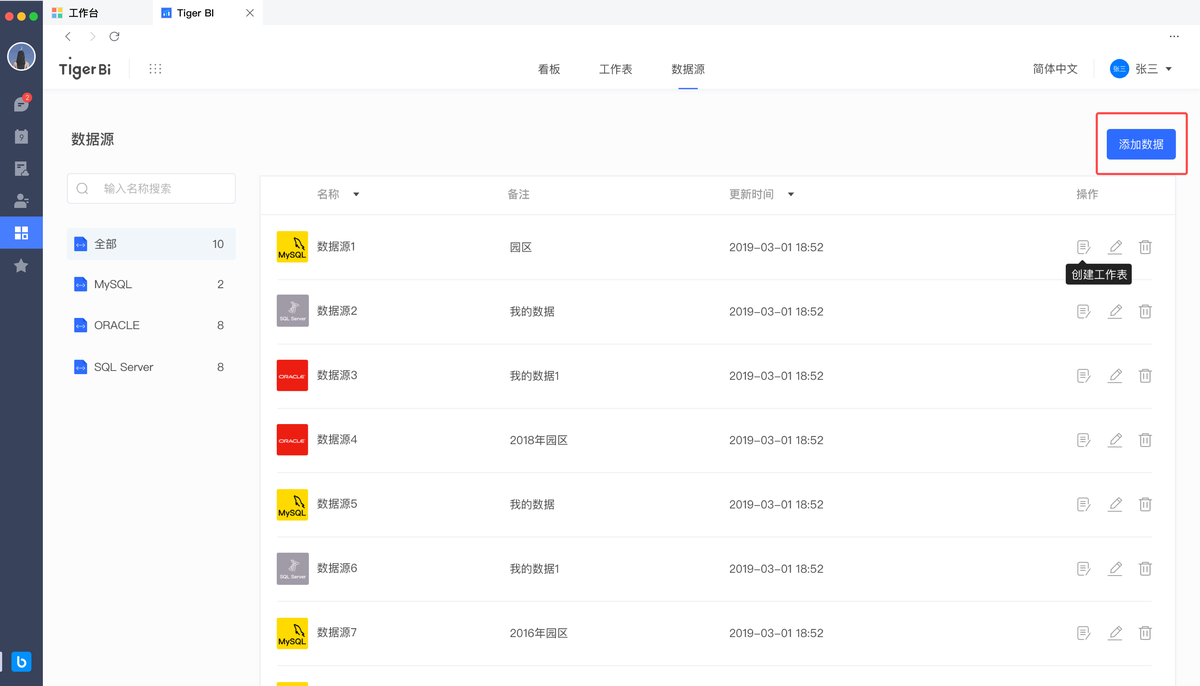Switch to the 工作表 tab
1200x686 pixels.
tap(615, 70)
